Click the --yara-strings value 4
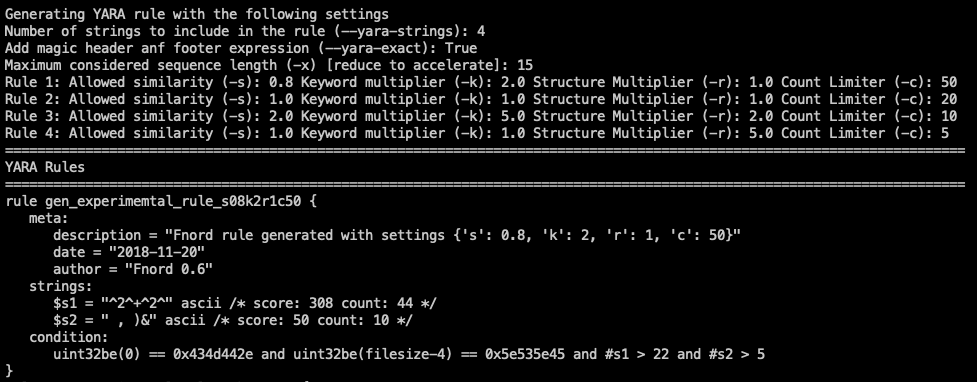This screenshot has height=382, width=977. 480,31
